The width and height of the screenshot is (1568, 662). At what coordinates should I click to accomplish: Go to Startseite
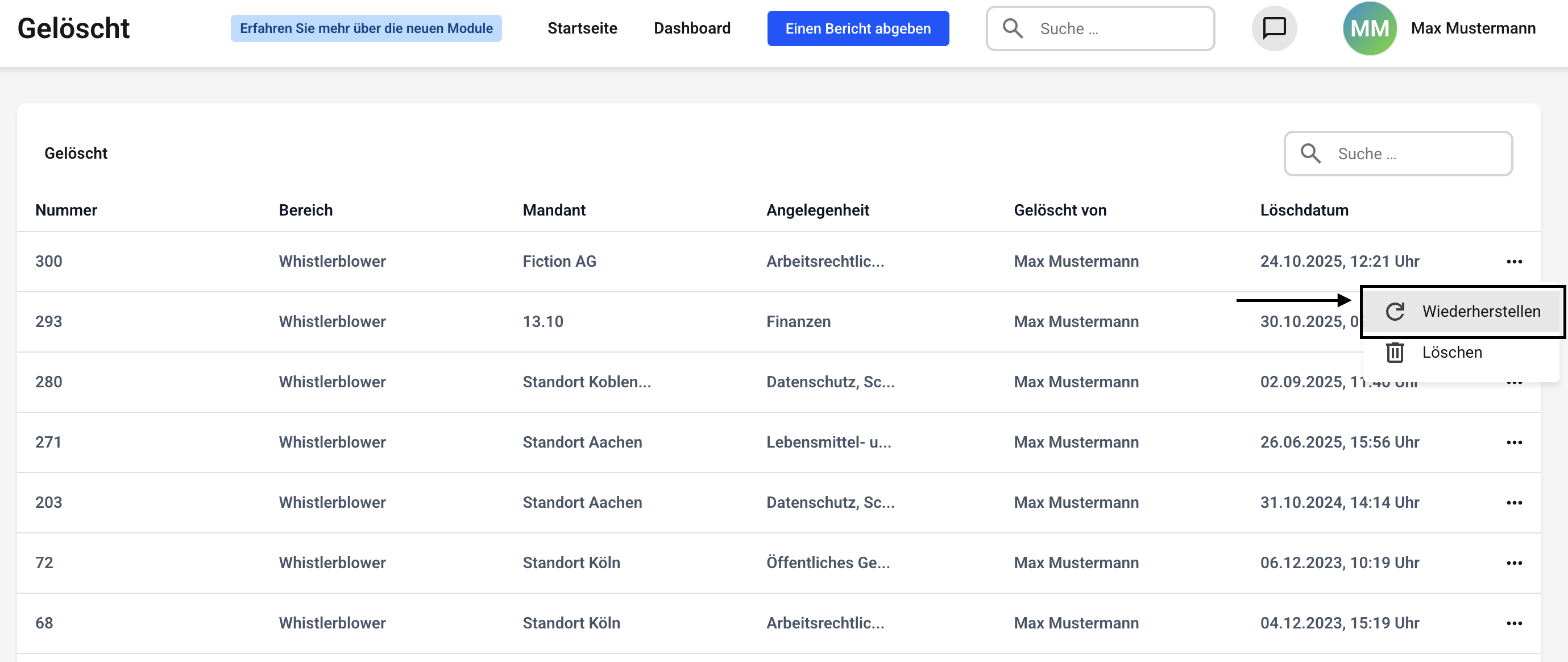pos(582,28)
